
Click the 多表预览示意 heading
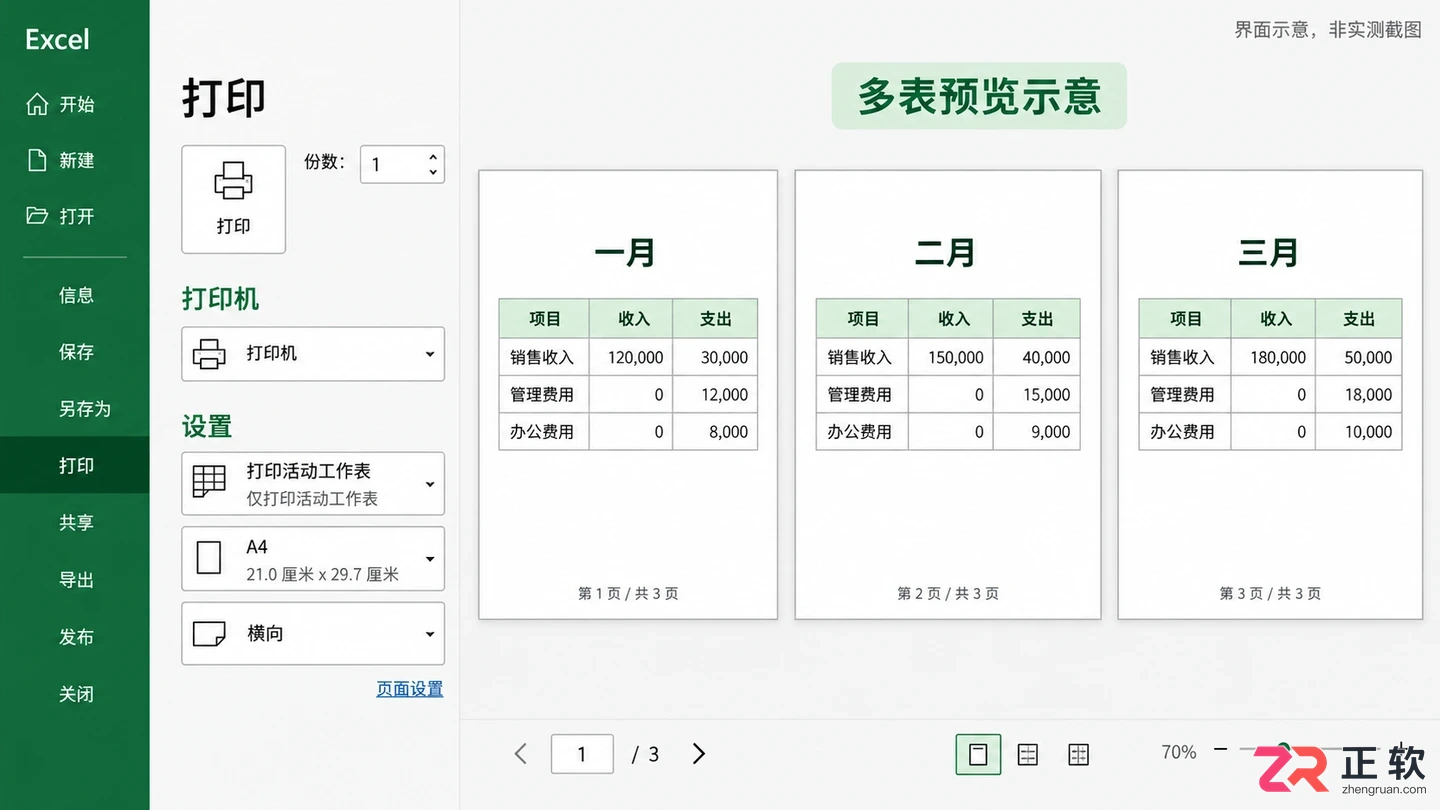(x=979, y=96)
